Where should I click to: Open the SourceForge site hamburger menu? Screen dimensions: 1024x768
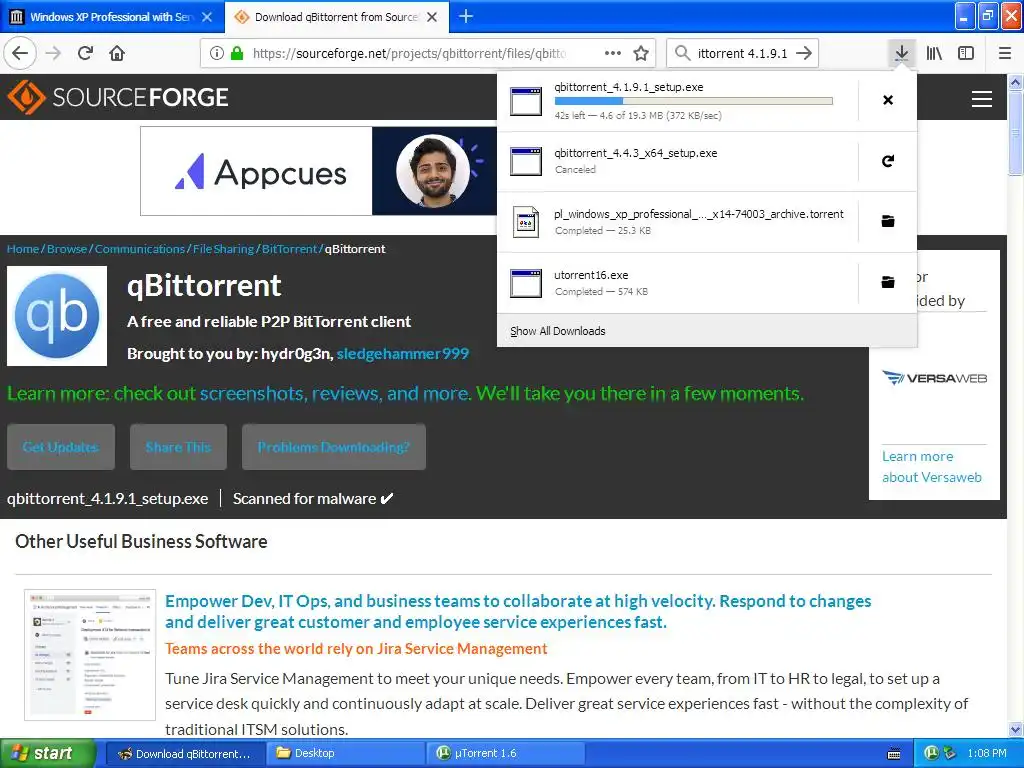(x=982, y=99)
